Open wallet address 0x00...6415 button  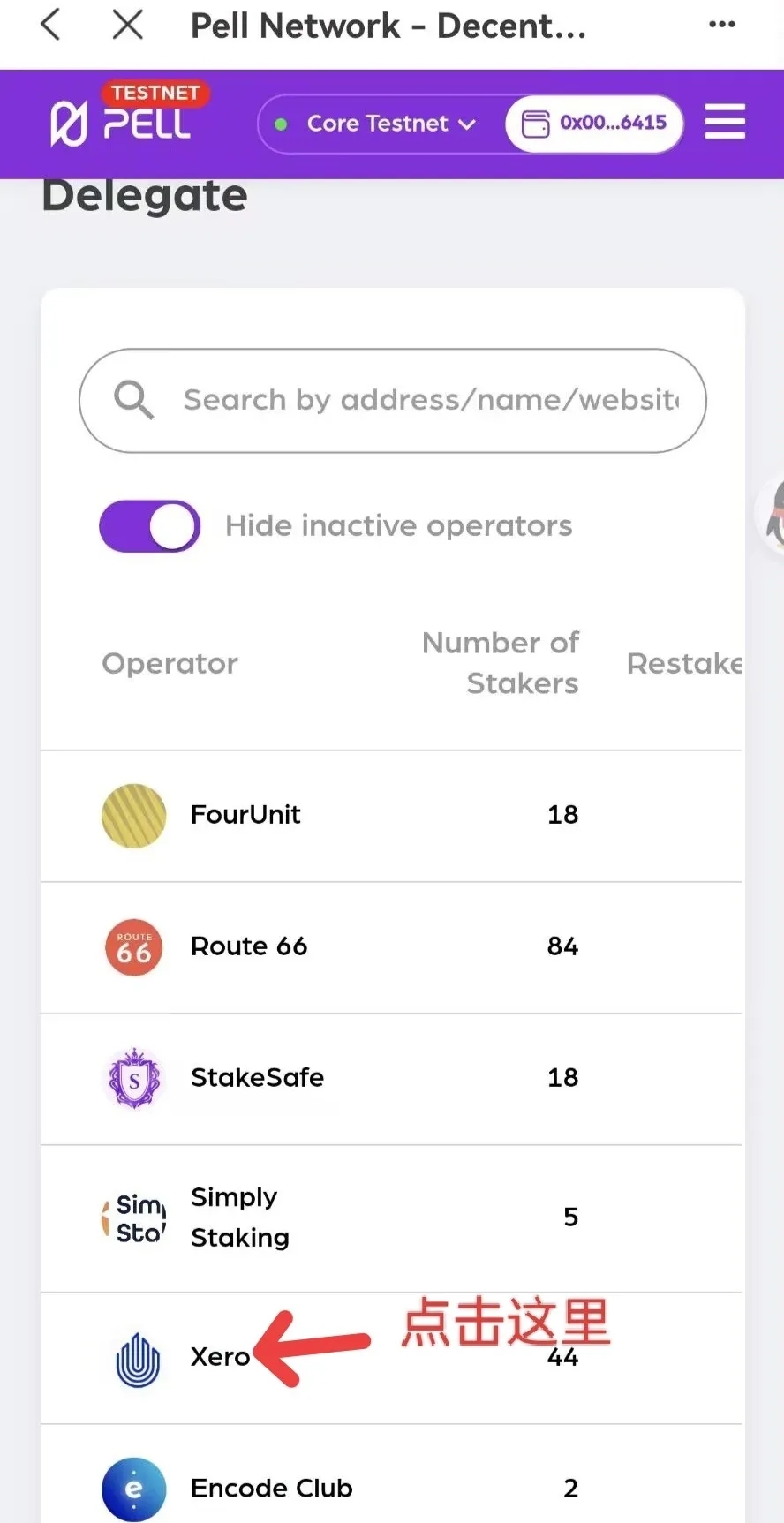coord(594,124)
